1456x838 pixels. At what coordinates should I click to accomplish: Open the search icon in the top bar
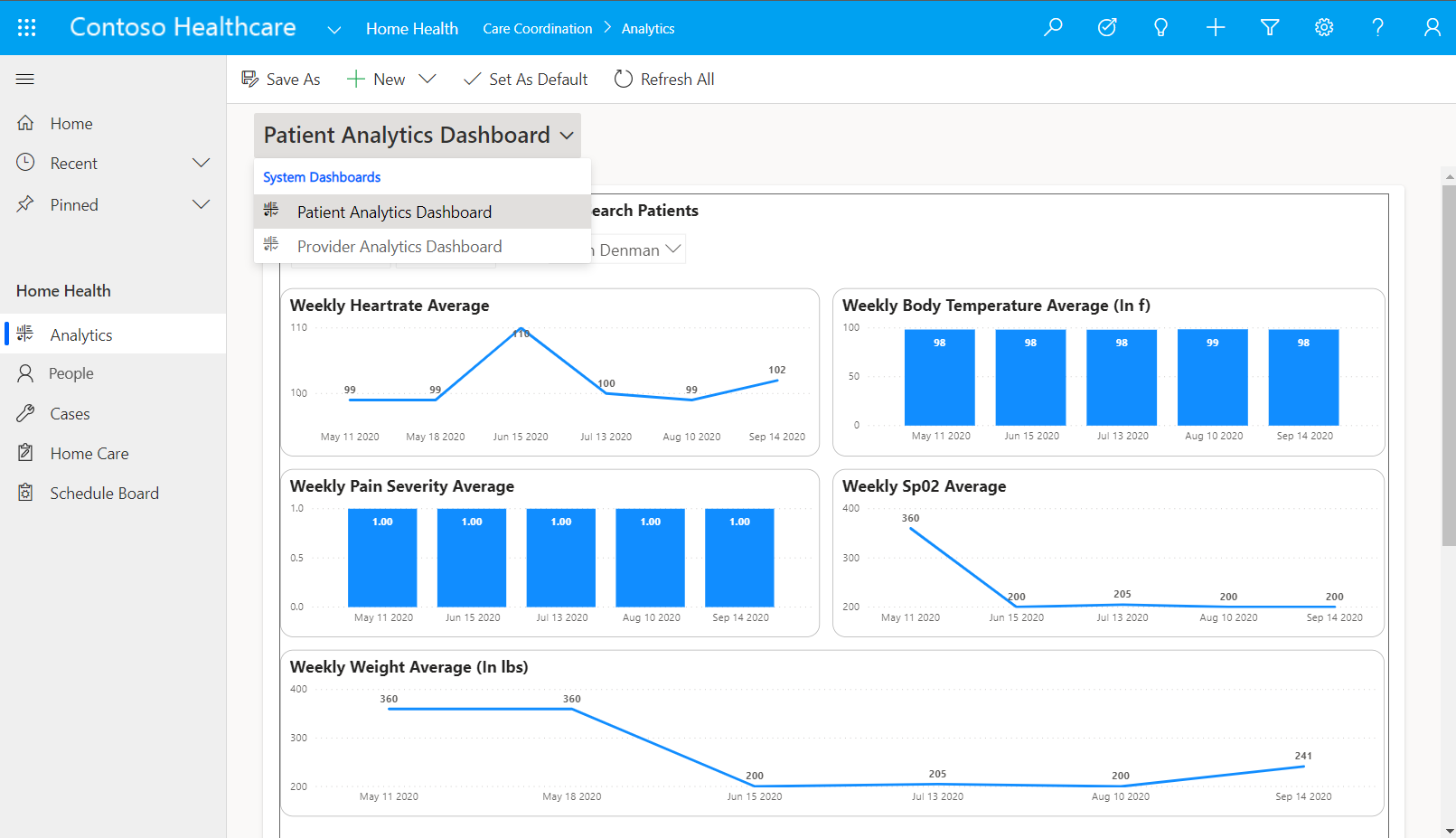point(1052,27)
